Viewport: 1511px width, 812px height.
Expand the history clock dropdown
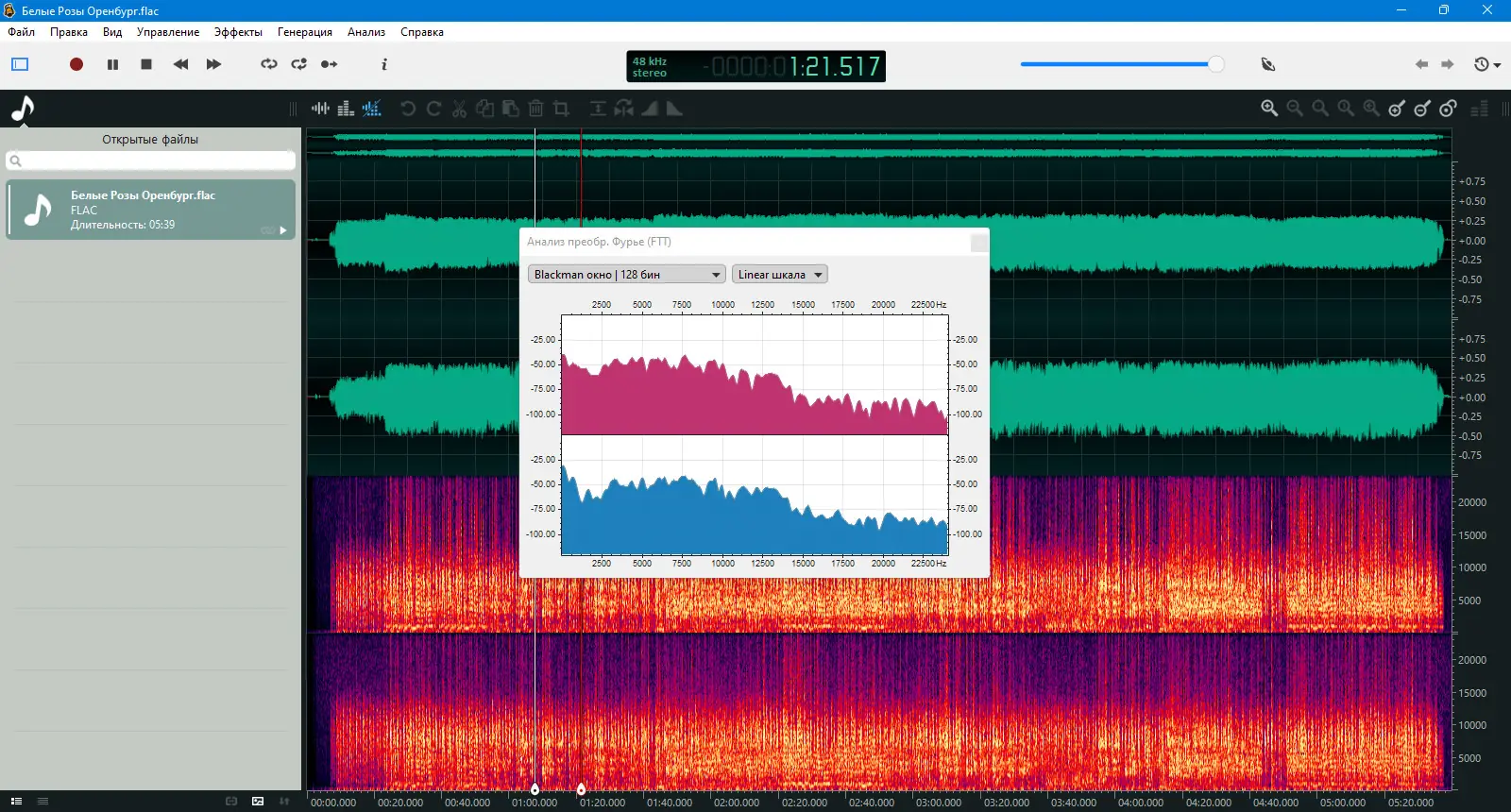(1487, 64)
